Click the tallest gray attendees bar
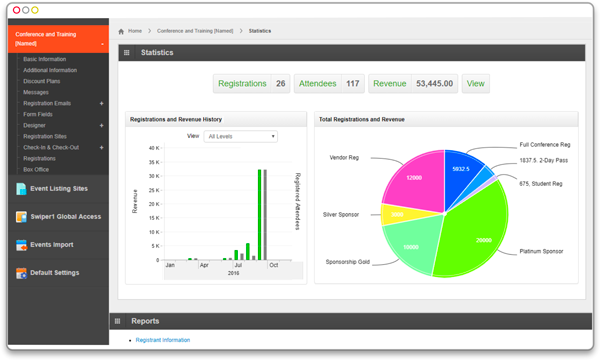The height and width of the screenshot is (360, 600). tap(265, 215)
